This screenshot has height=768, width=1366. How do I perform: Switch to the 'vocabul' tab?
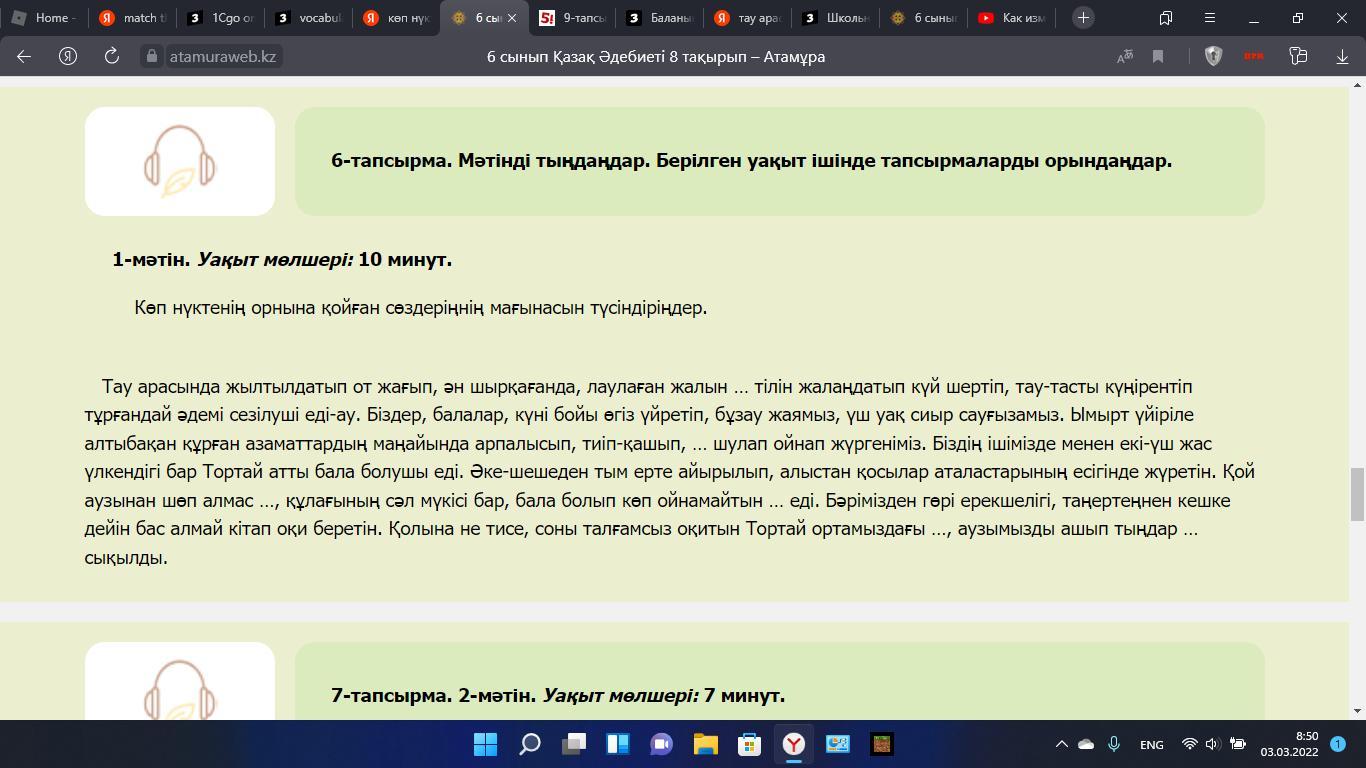coord(308,18)
